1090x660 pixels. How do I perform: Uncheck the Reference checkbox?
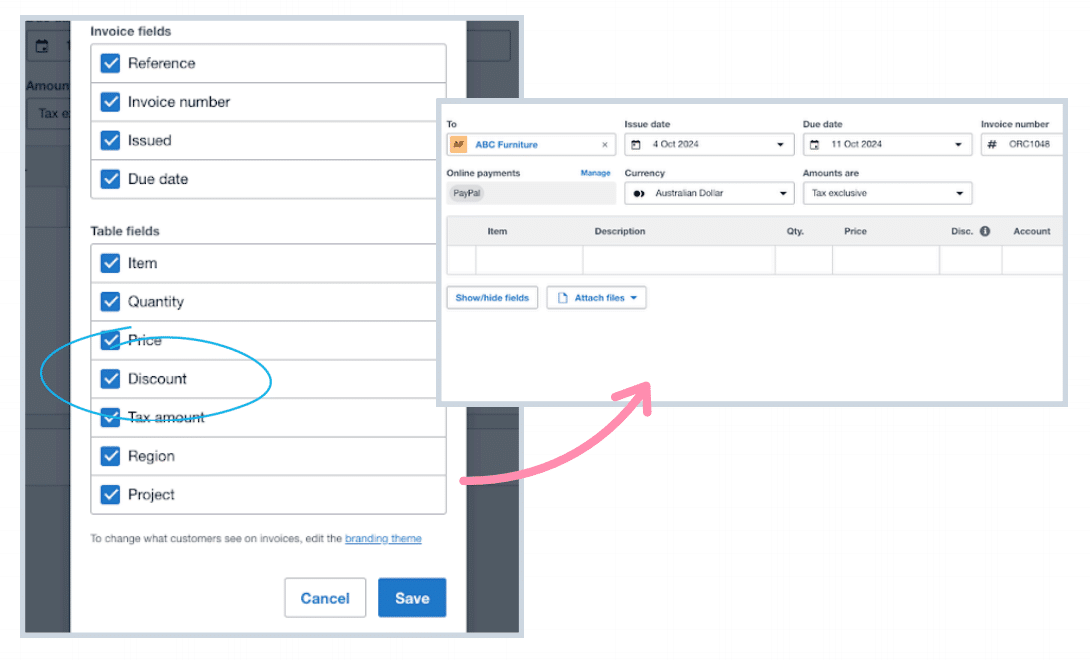click(x=111, y=63)
